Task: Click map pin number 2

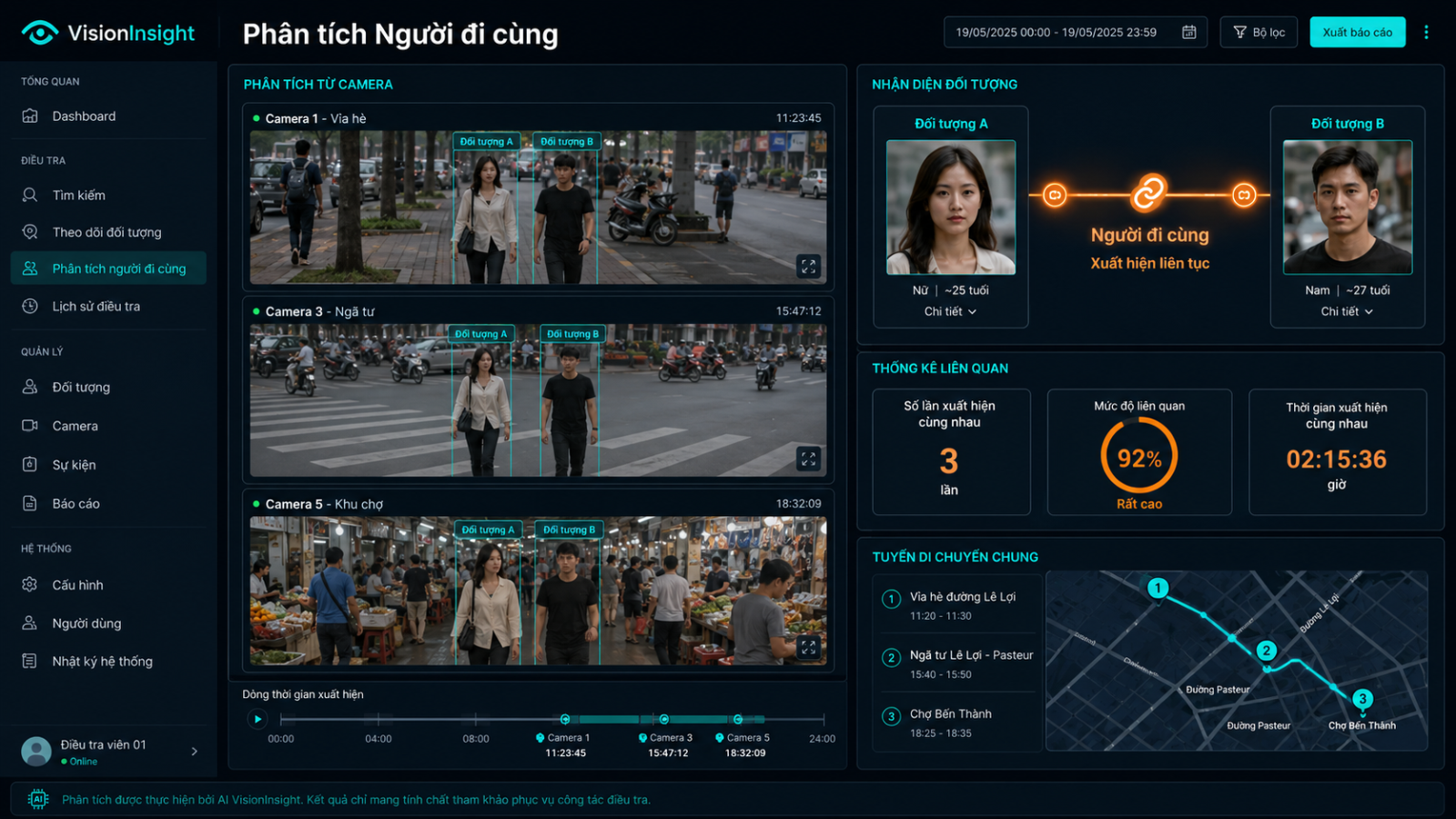Action: point(1266,650)
